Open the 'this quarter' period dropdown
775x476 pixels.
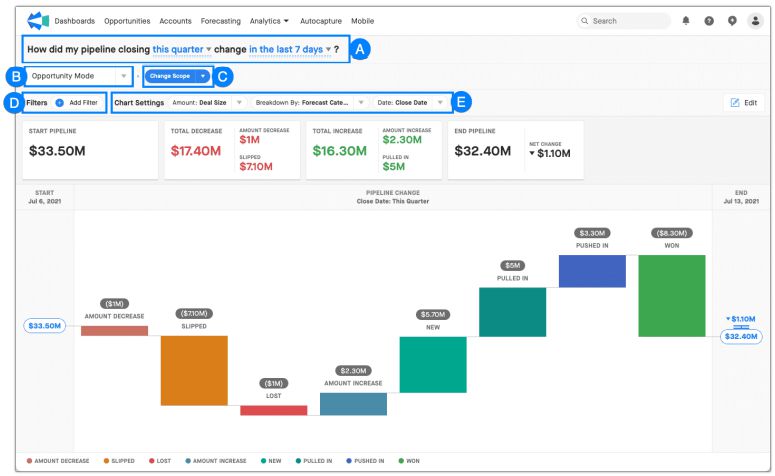(x=181, y=49)
